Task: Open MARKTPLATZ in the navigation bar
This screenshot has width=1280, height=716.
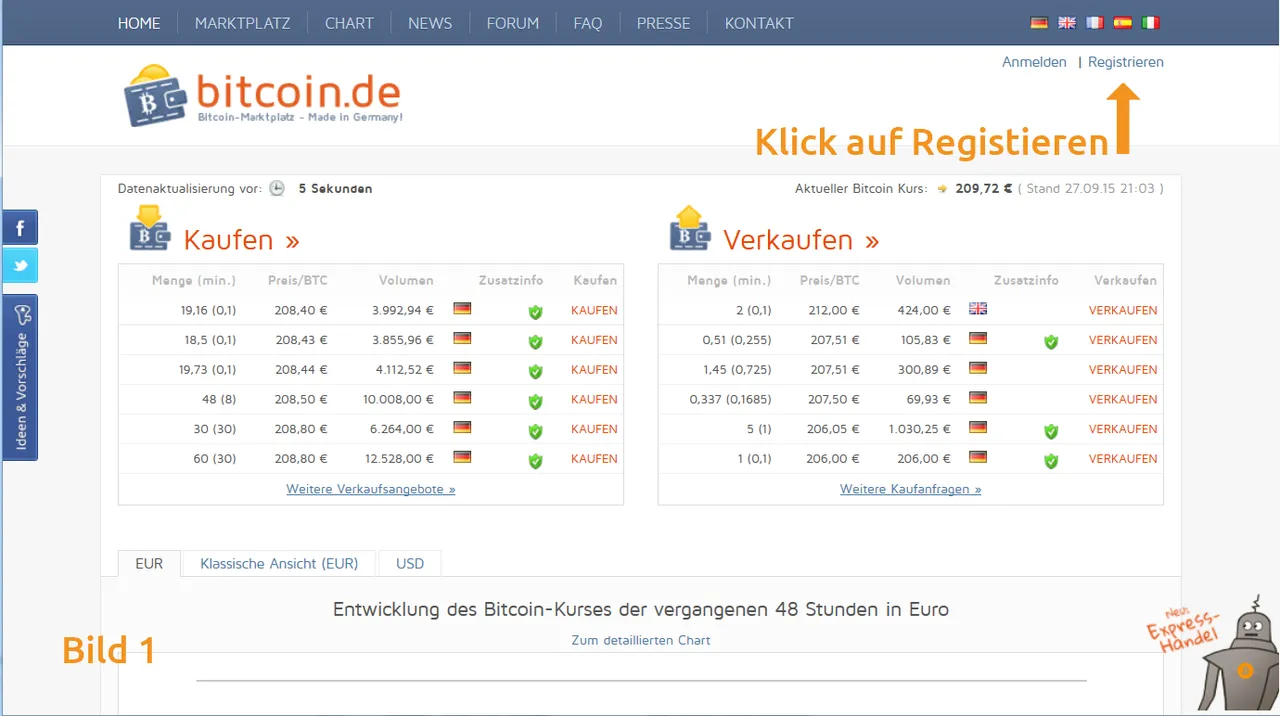Action: (x=242, y=23)
